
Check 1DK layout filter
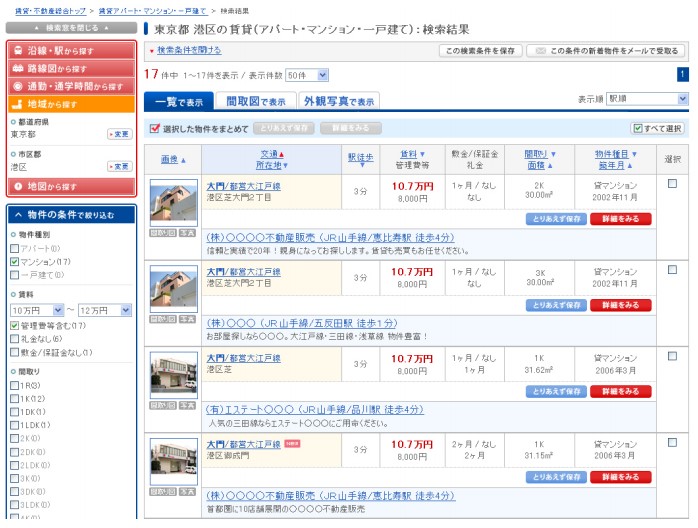click(x=15, y=412)
